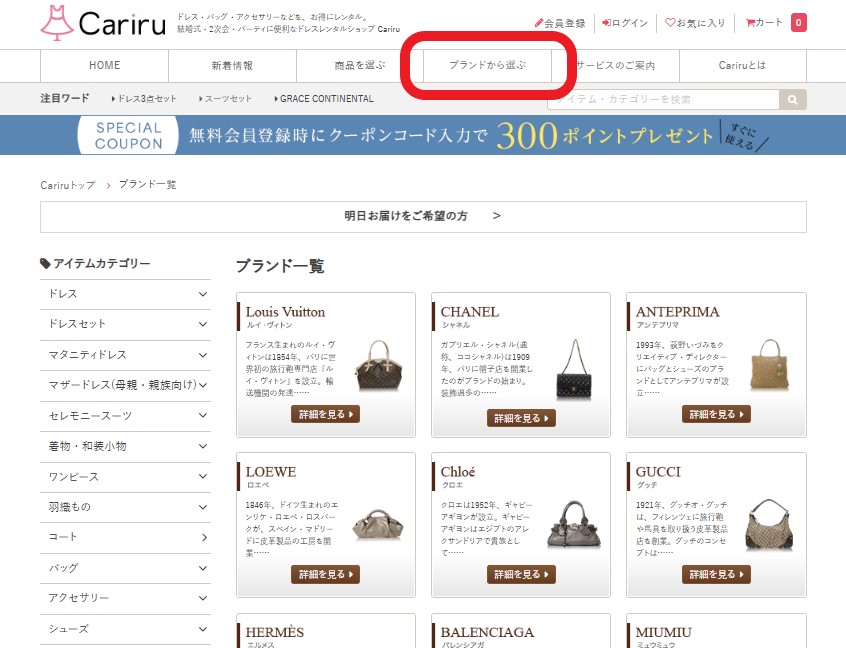Screen dimensions: 846x648
Task: Open favorites heart link
Action: [695, 23]
